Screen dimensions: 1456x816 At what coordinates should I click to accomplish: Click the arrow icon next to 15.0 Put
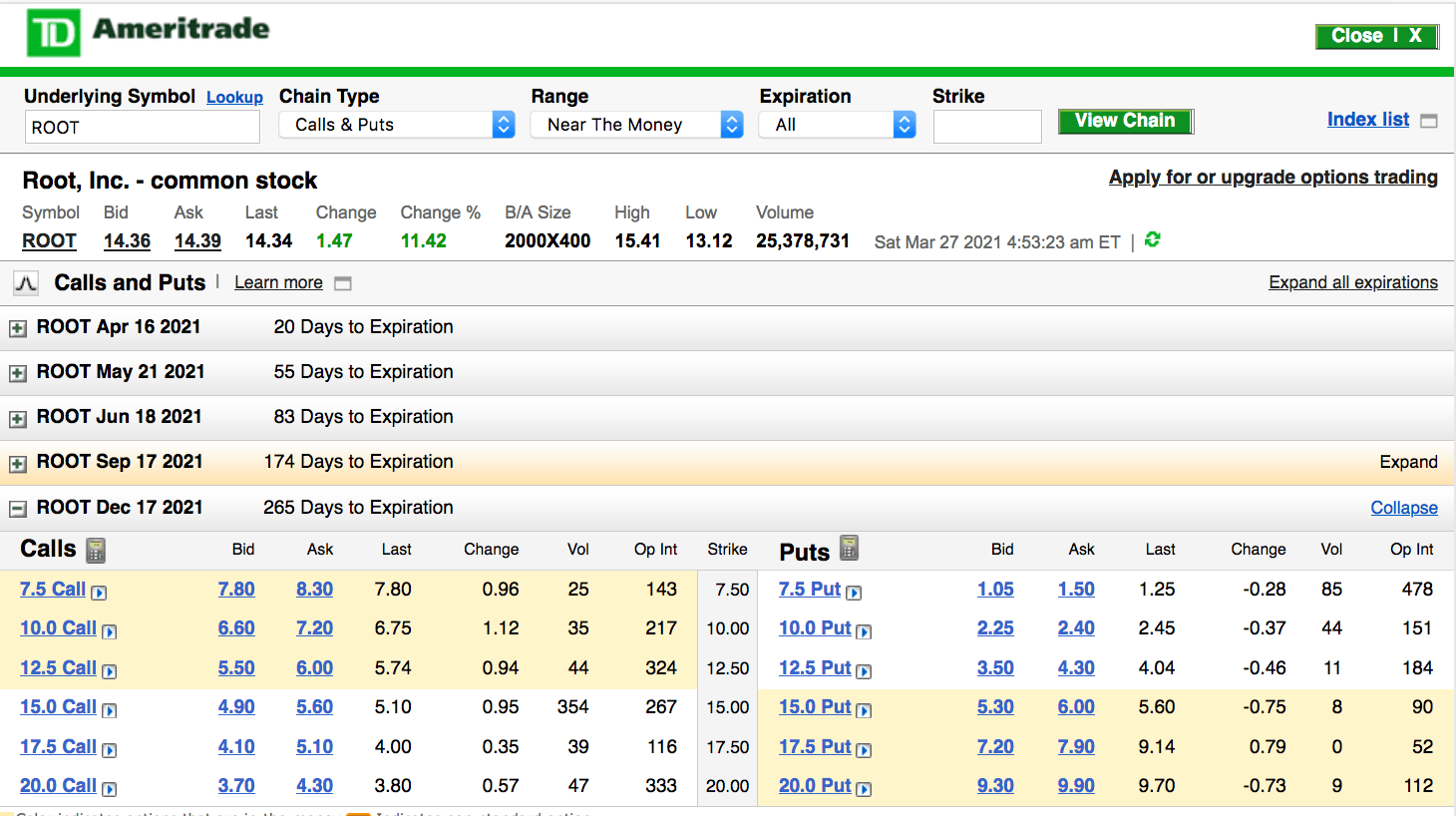tap(864, 710)
